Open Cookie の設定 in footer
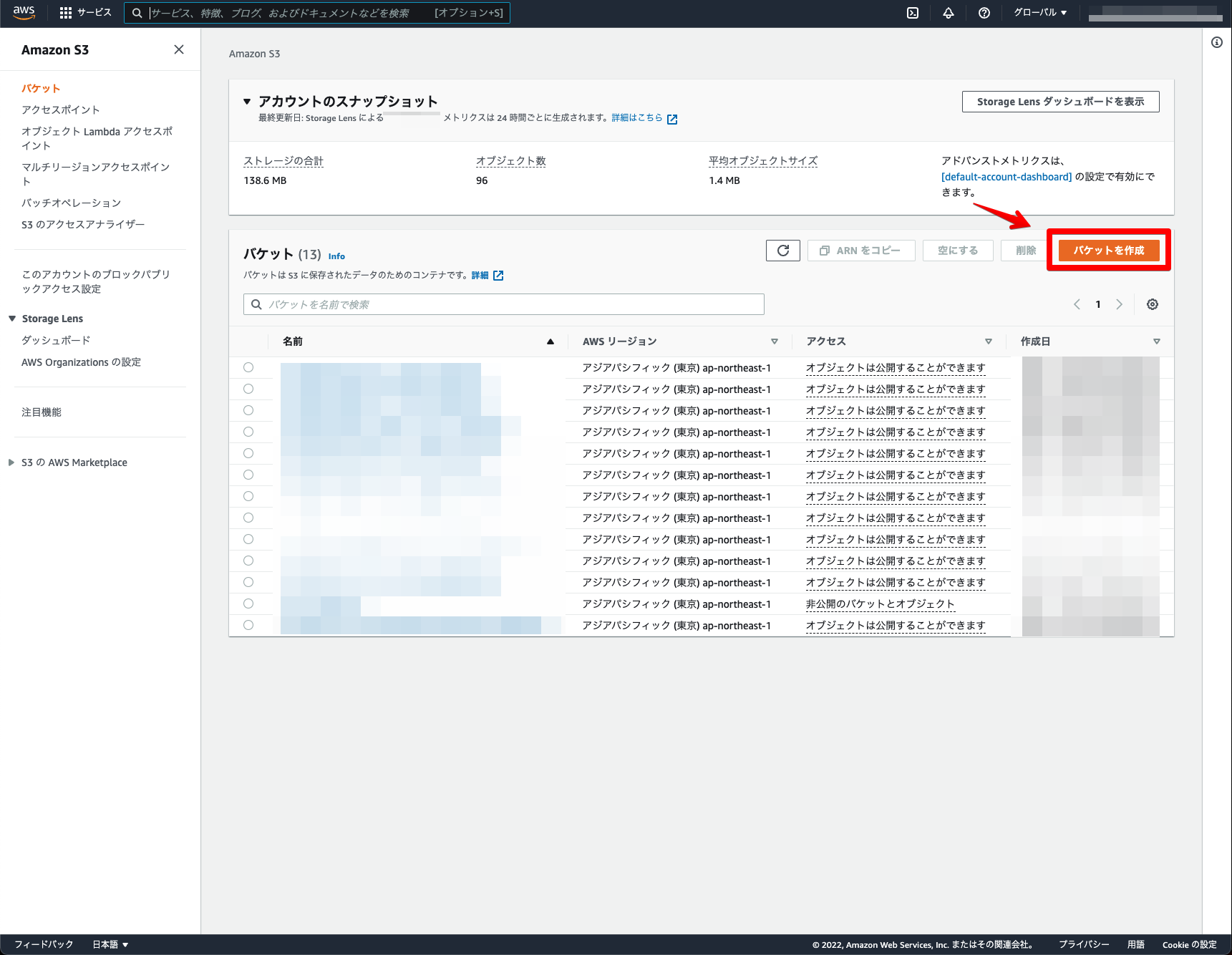 pyautogui.click(x=1190, y=944)
